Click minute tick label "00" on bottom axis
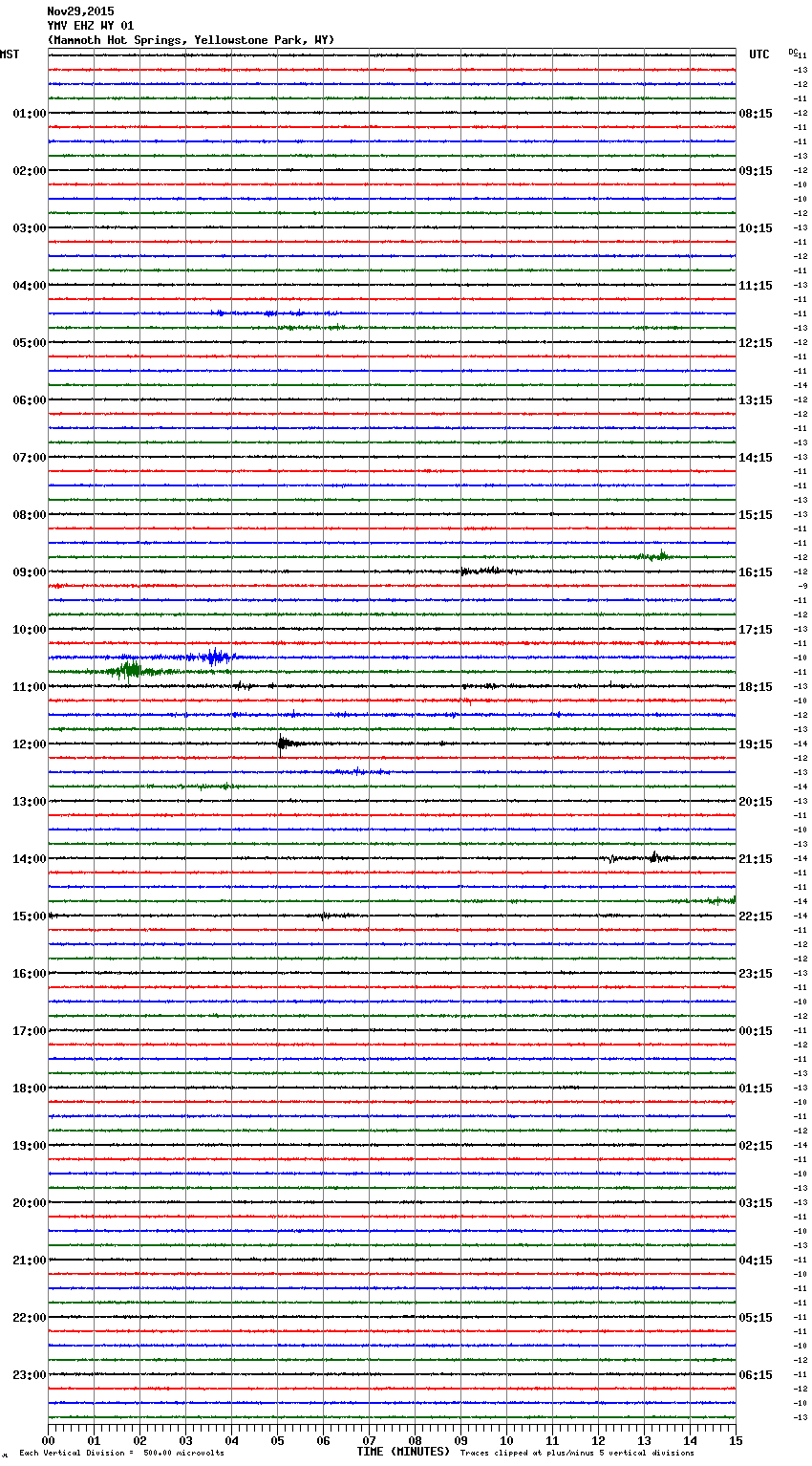Image resolution: width=812 pixels, height=1466 pixels. pos(49,1440)
